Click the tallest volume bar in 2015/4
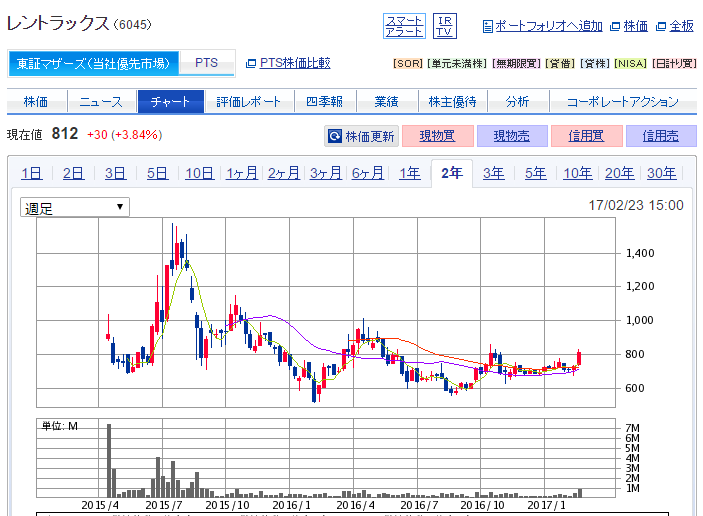The width and height of the screenshot is (703, 516). (x=109, y=460)
